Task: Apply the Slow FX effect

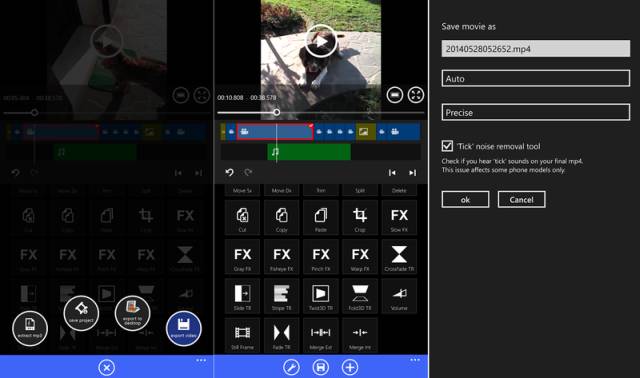Action: coord(399,217)
